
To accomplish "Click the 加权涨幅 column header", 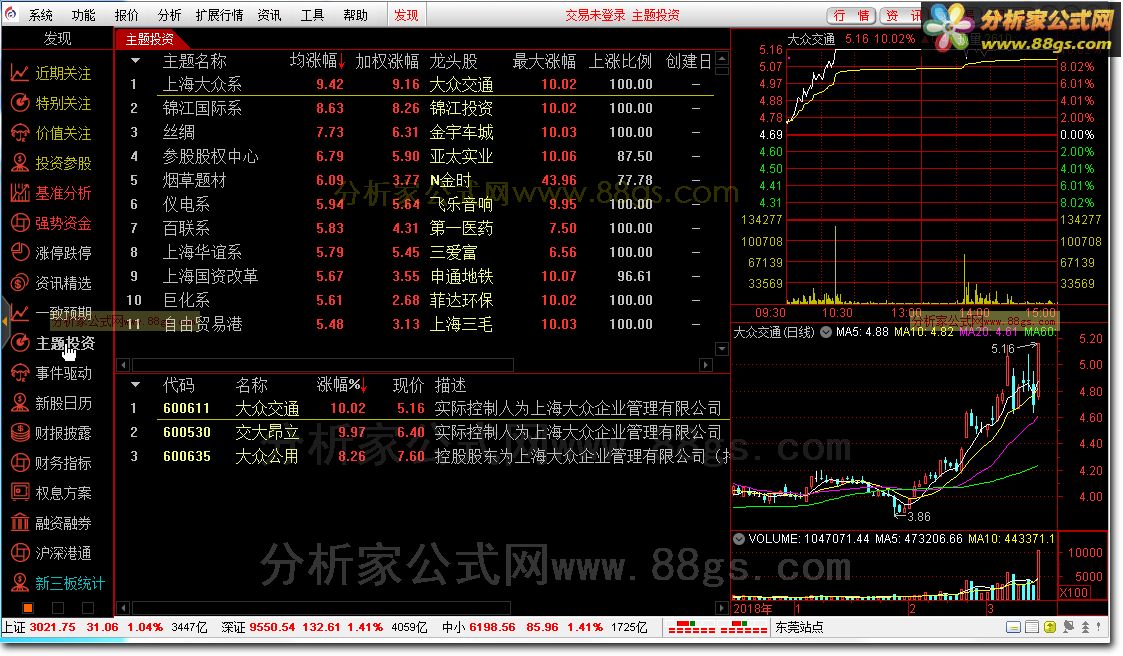I will (387, 62).
